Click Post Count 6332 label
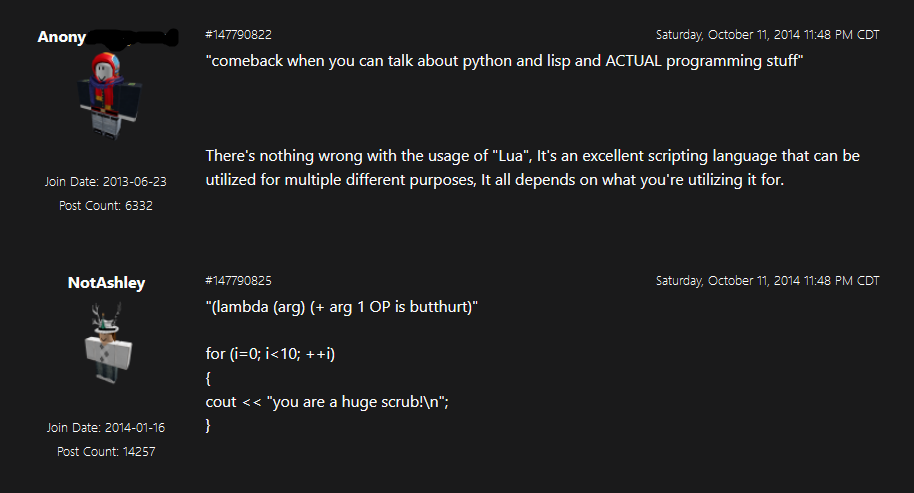The width and height of the screenshot is (914, 493). point(106,206)
